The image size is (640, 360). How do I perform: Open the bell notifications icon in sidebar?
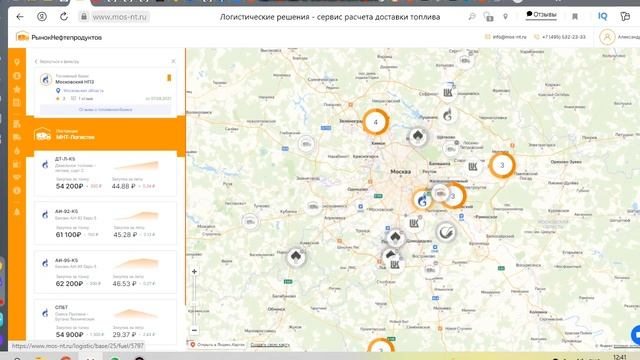click(x=17, y=212)
